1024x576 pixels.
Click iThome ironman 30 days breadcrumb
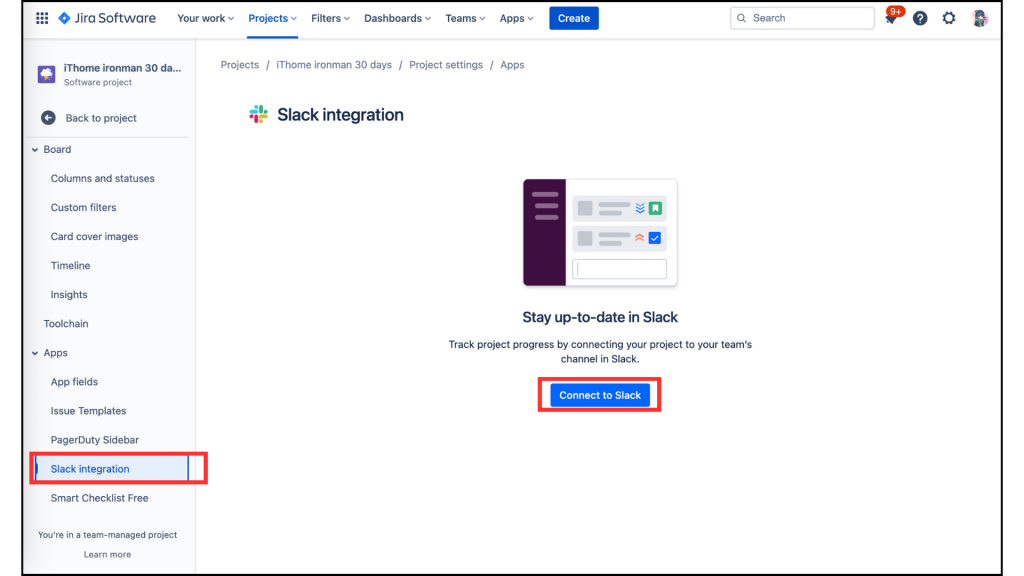(x=334, y=65)
